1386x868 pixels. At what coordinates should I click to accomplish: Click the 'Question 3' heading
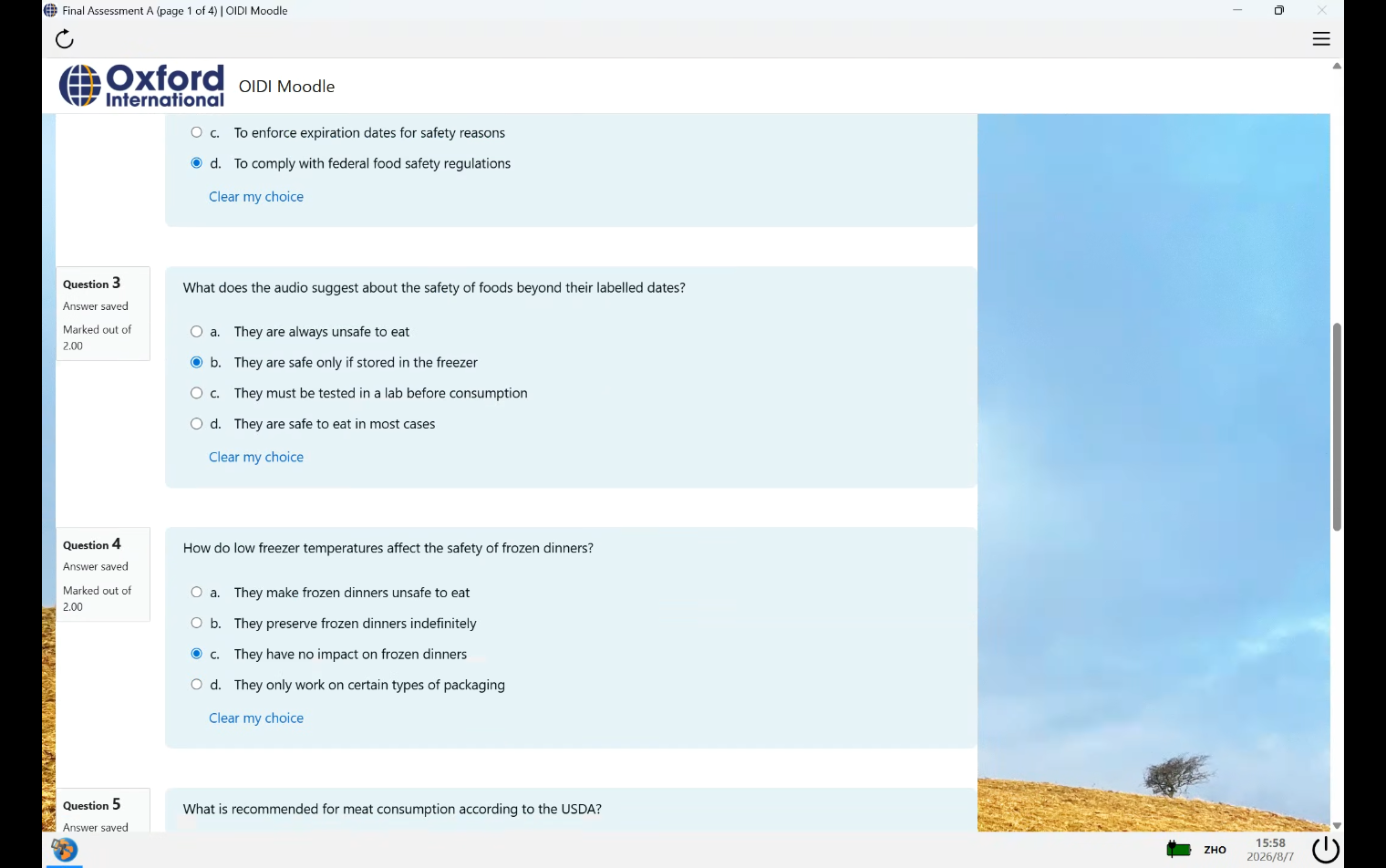pyautogui.click(x=91, y=284)
